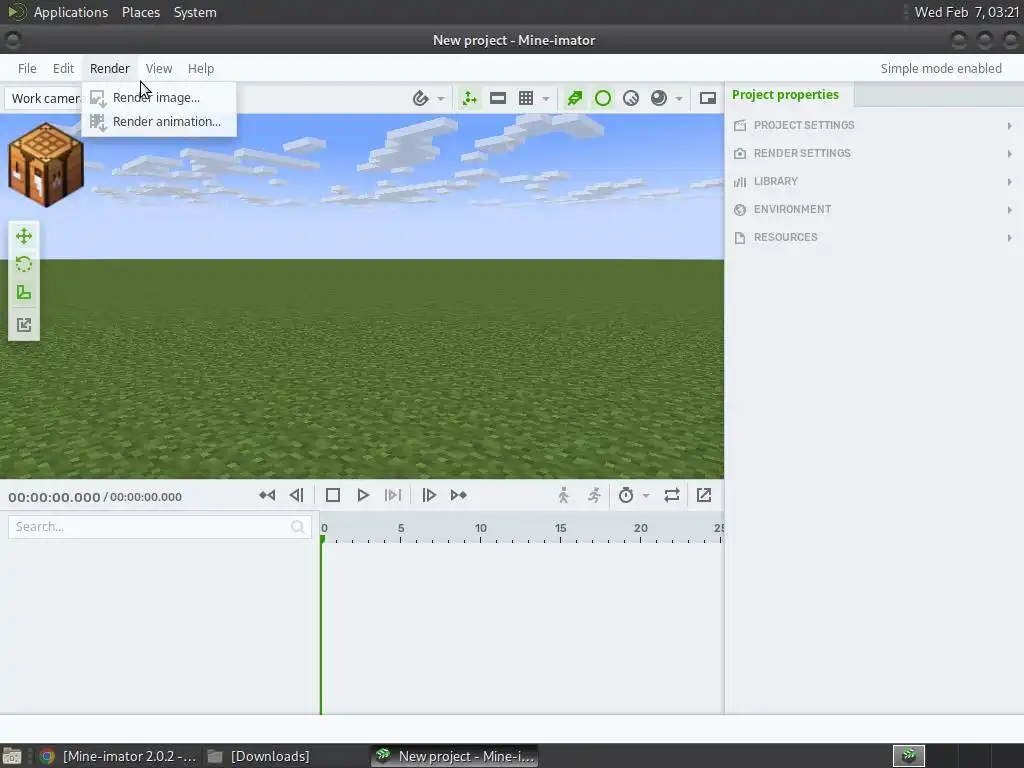The height and width of the screenshot is (768, 1024).
Task: Select the shaded sphere render mode
Action: 659,98
